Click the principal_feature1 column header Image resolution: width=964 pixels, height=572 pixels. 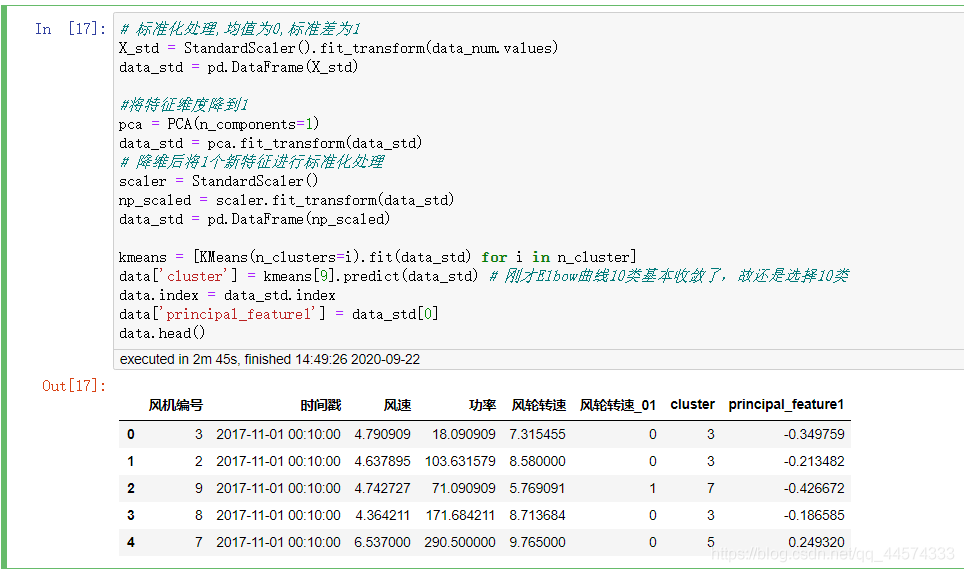pyautogui.click(x=786, y=405)
